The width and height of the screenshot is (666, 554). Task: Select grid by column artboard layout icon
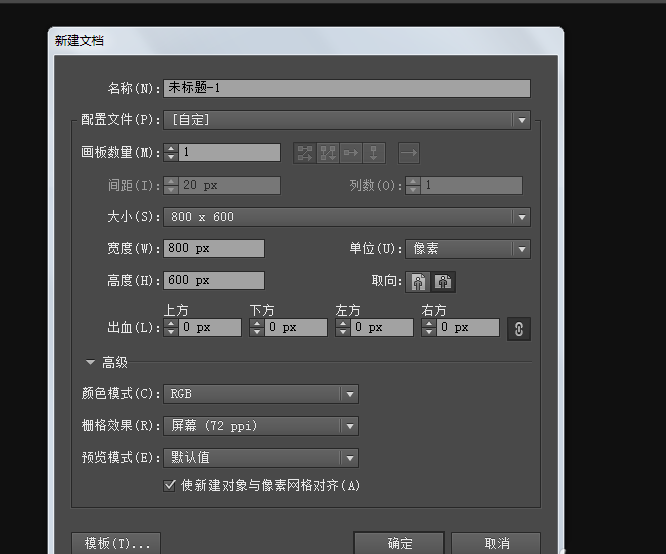tap(328, 153)
